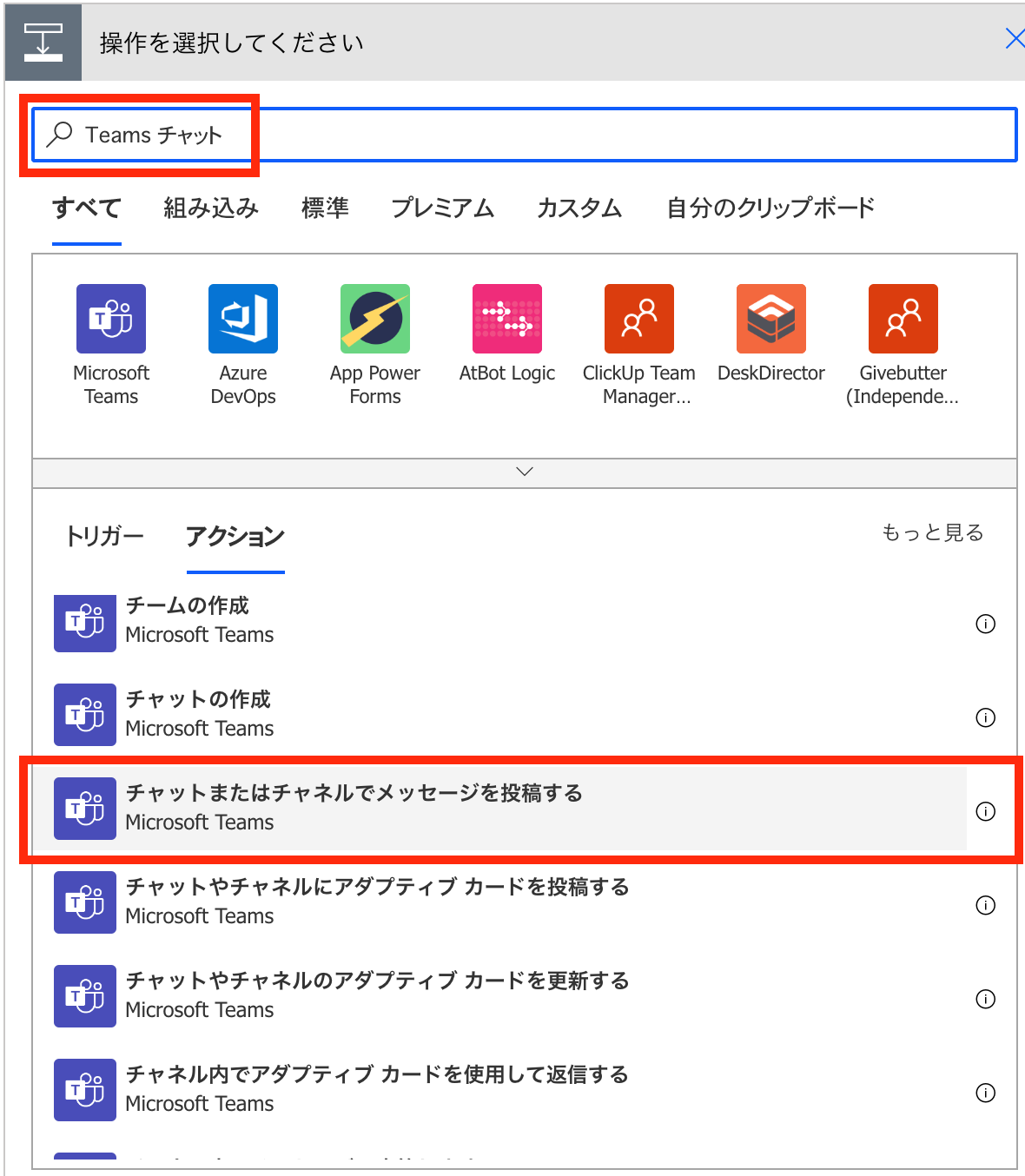Screen dimensions: 1025x1176
Task: Close the operation selection panel
Action: point(1014,39)
